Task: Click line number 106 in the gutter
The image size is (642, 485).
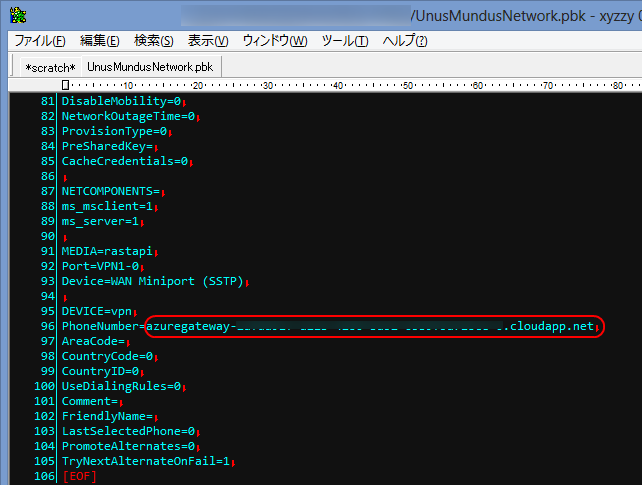Action: (44, 476)
